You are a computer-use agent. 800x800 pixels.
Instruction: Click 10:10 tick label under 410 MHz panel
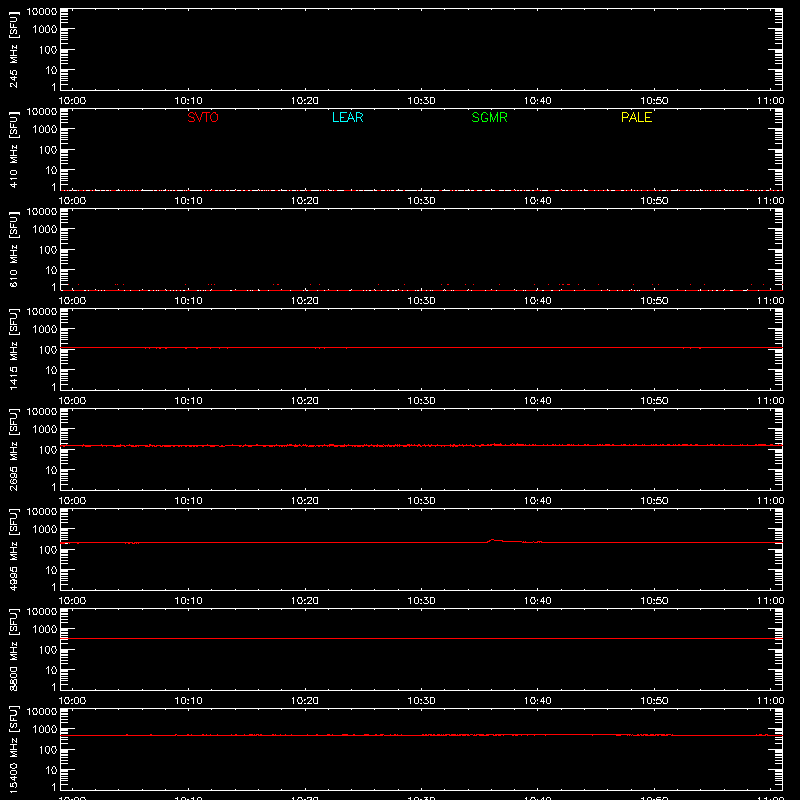189,201
